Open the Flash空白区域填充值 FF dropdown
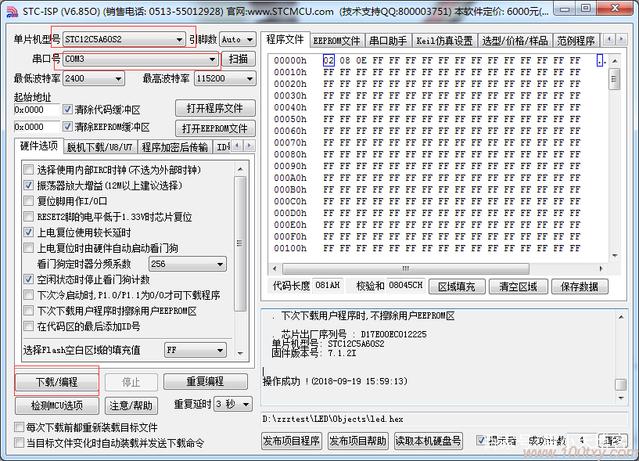 pos(195,350)
